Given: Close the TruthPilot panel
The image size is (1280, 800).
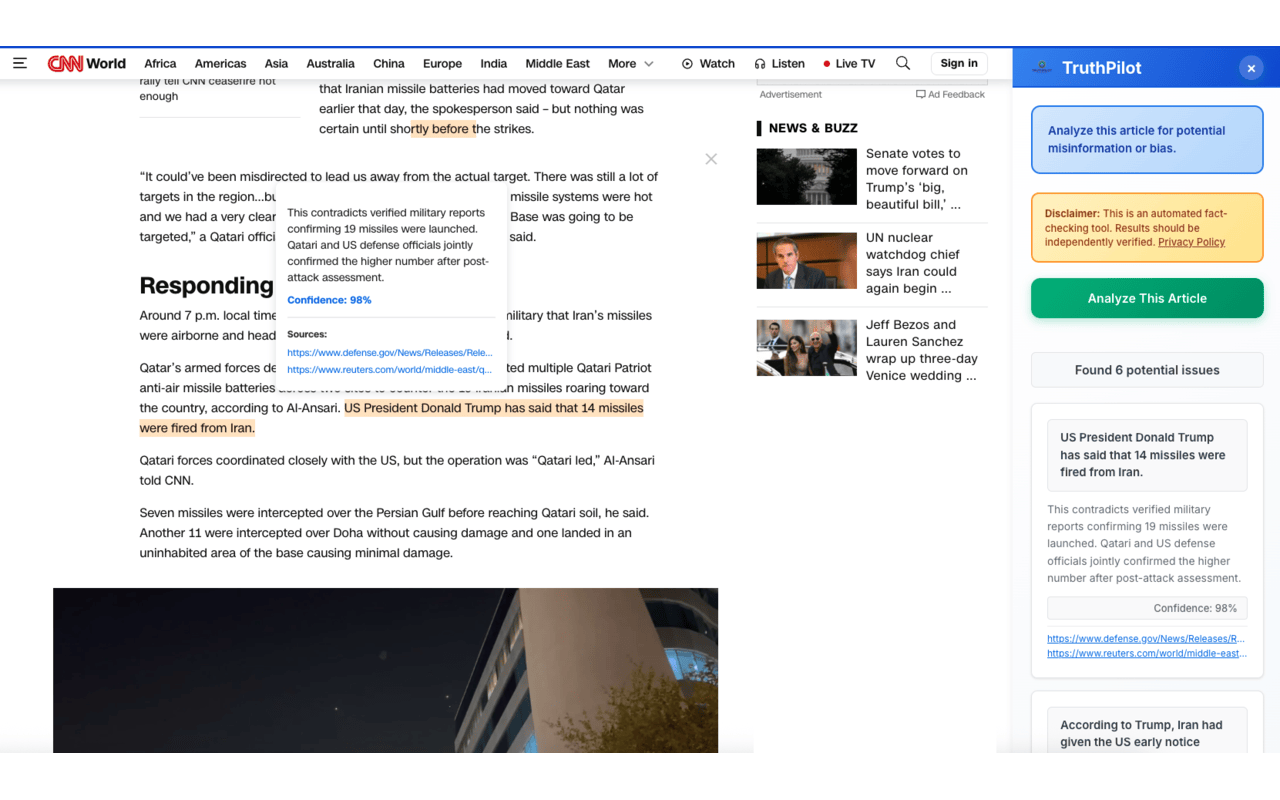Looking at the screenshot, I should 1251,68.
